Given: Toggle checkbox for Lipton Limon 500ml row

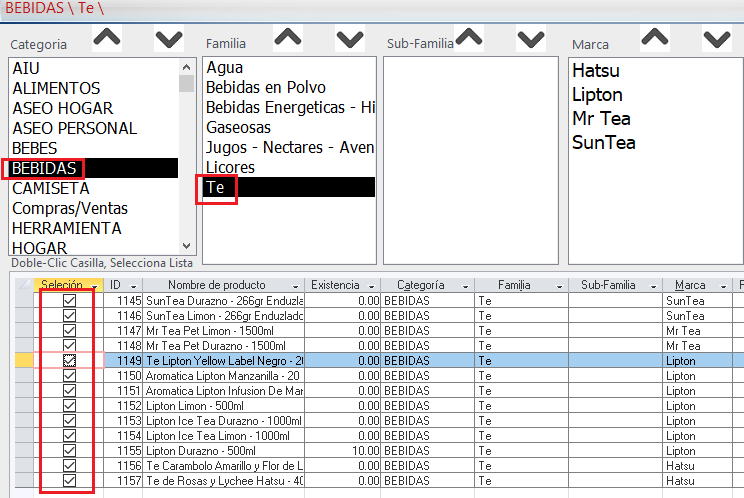Looking at the screenshot, I should [69, 406].
